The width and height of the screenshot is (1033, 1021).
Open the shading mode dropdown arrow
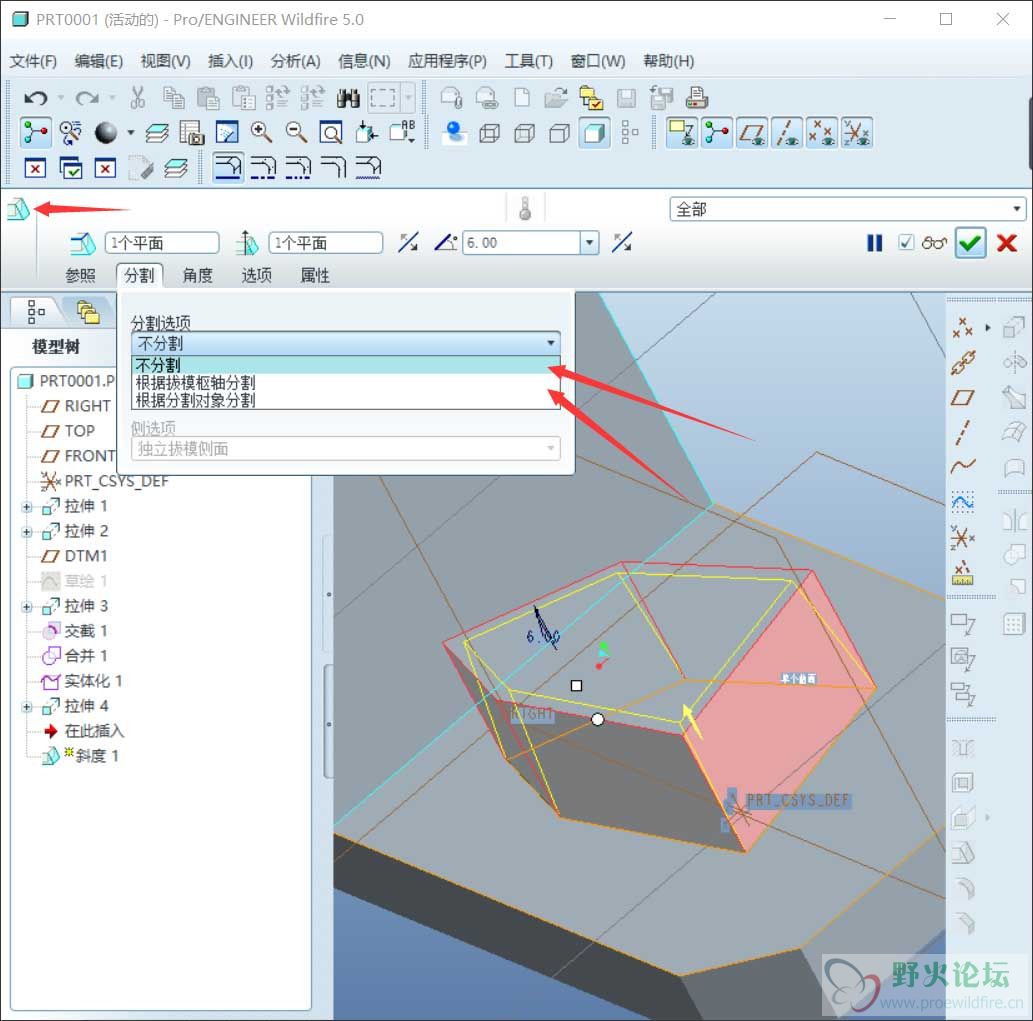(130, 133)
